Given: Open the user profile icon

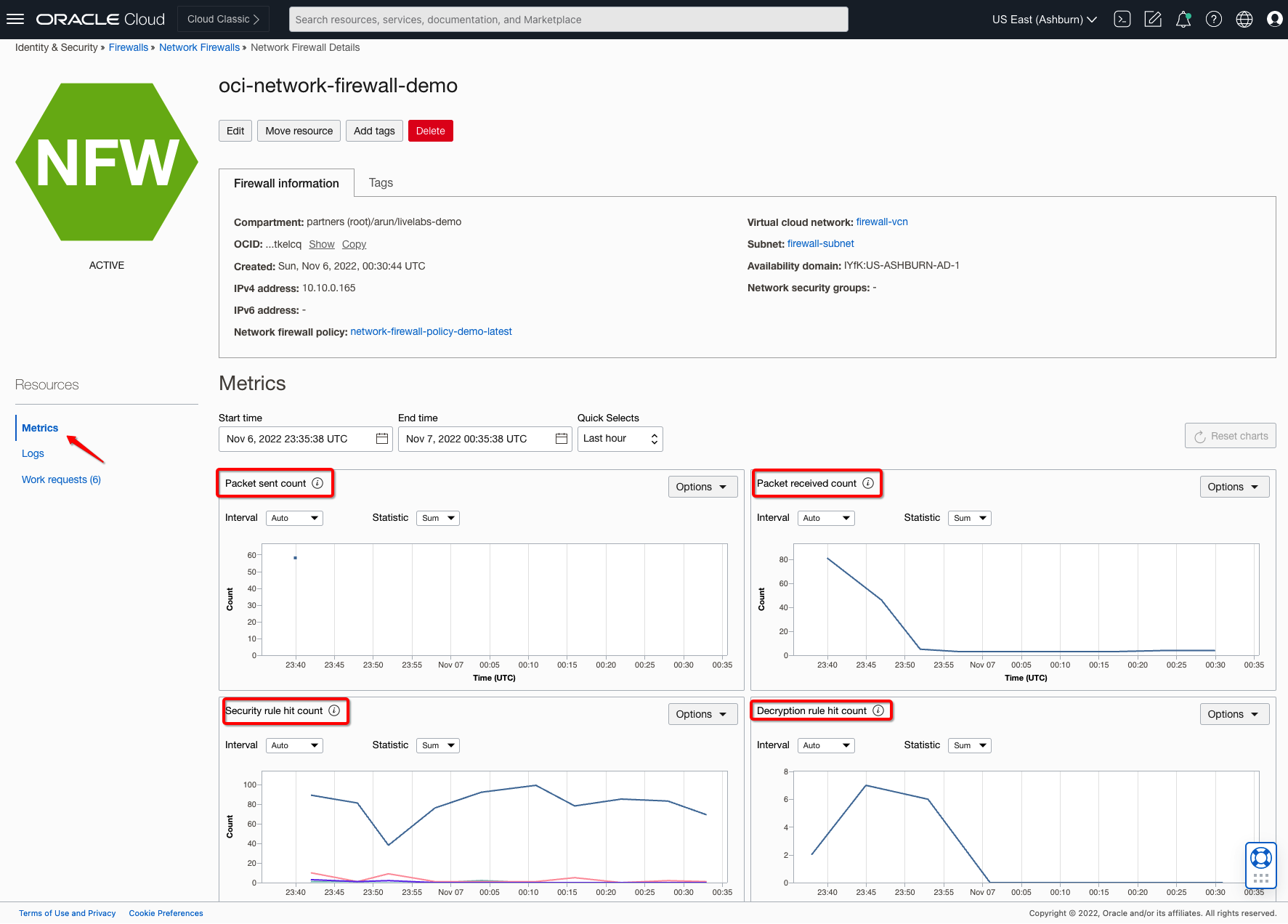Looking at the screenshot, I should [1274, 20].
